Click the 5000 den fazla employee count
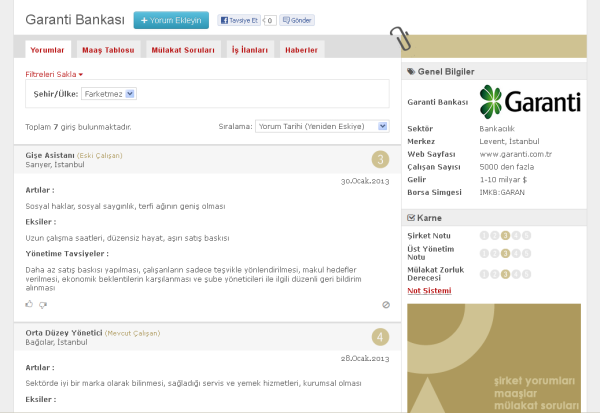 point(507,167)
